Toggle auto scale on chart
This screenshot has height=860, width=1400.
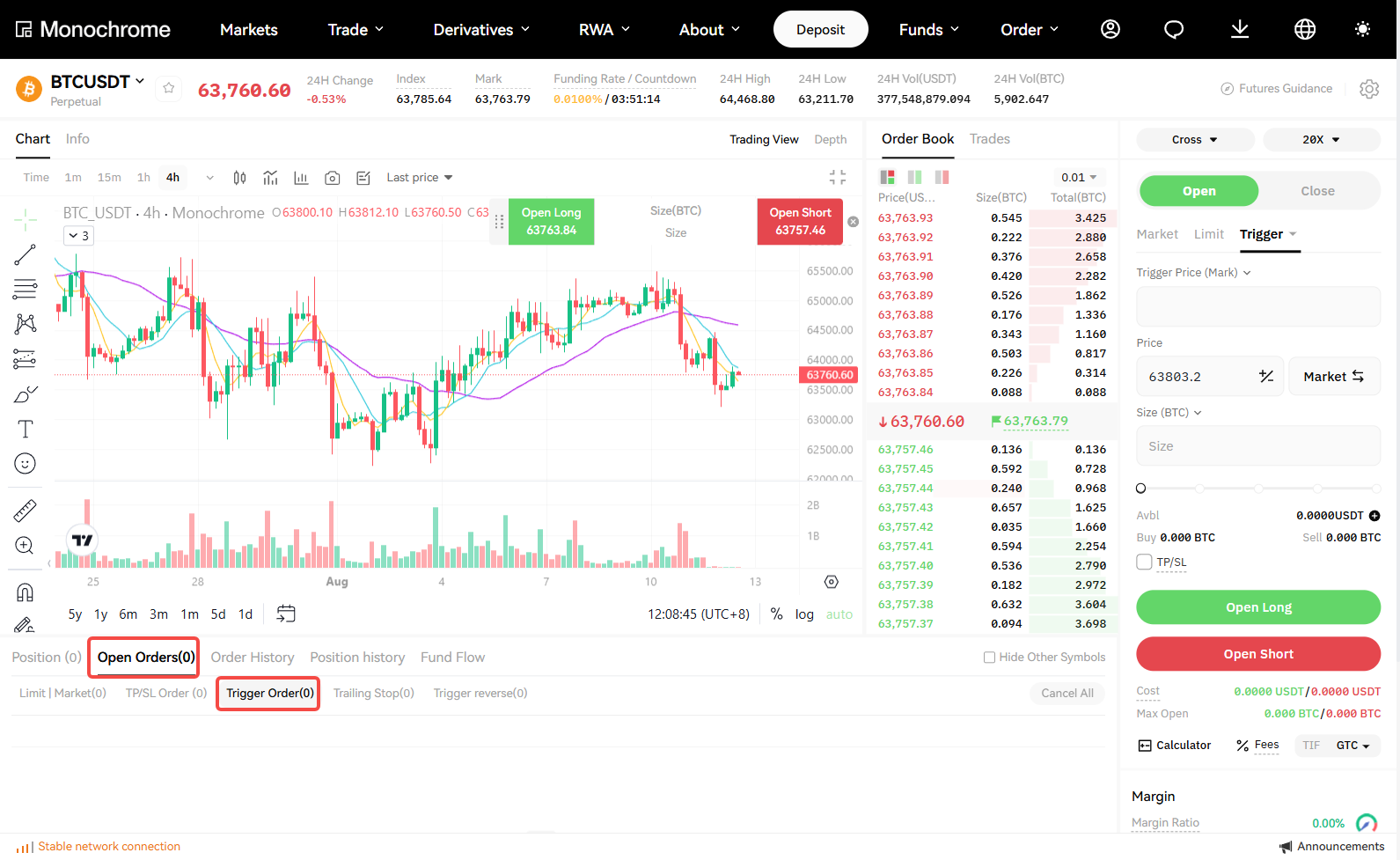click(839, 614)
